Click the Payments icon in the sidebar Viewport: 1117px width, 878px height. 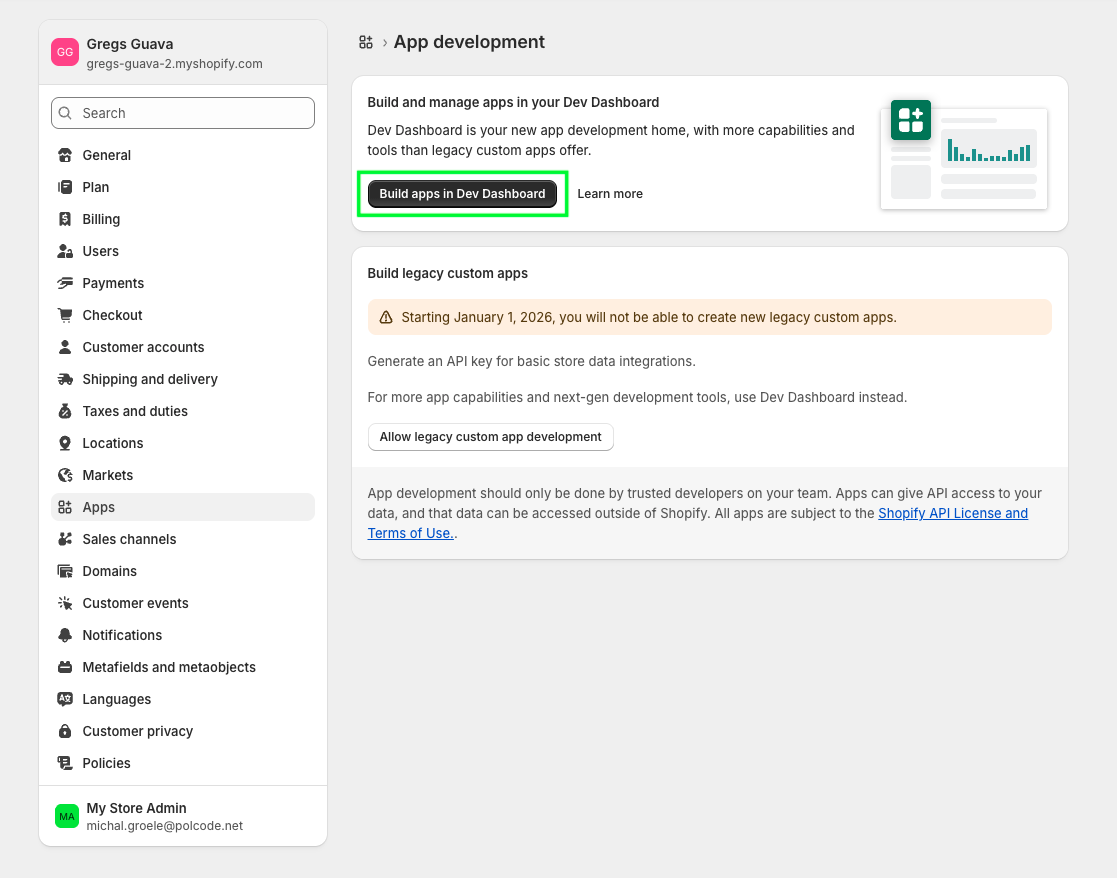click(65, 283)
